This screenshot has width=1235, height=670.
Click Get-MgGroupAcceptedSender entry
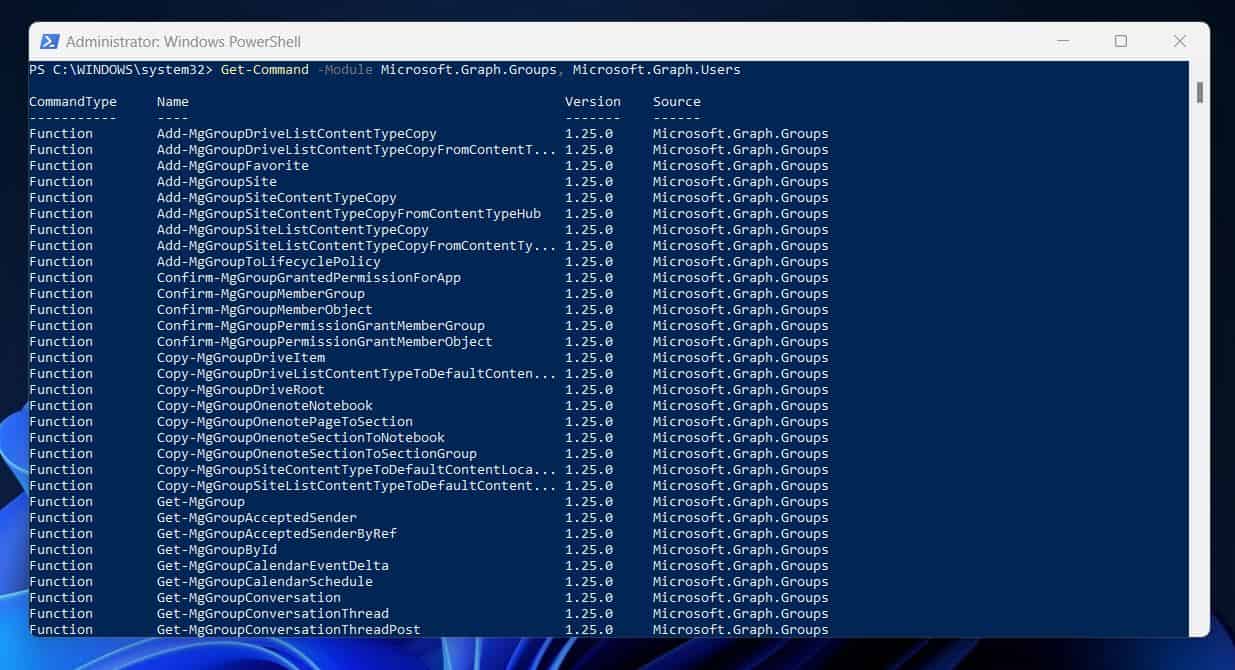(x=257, y=518)
